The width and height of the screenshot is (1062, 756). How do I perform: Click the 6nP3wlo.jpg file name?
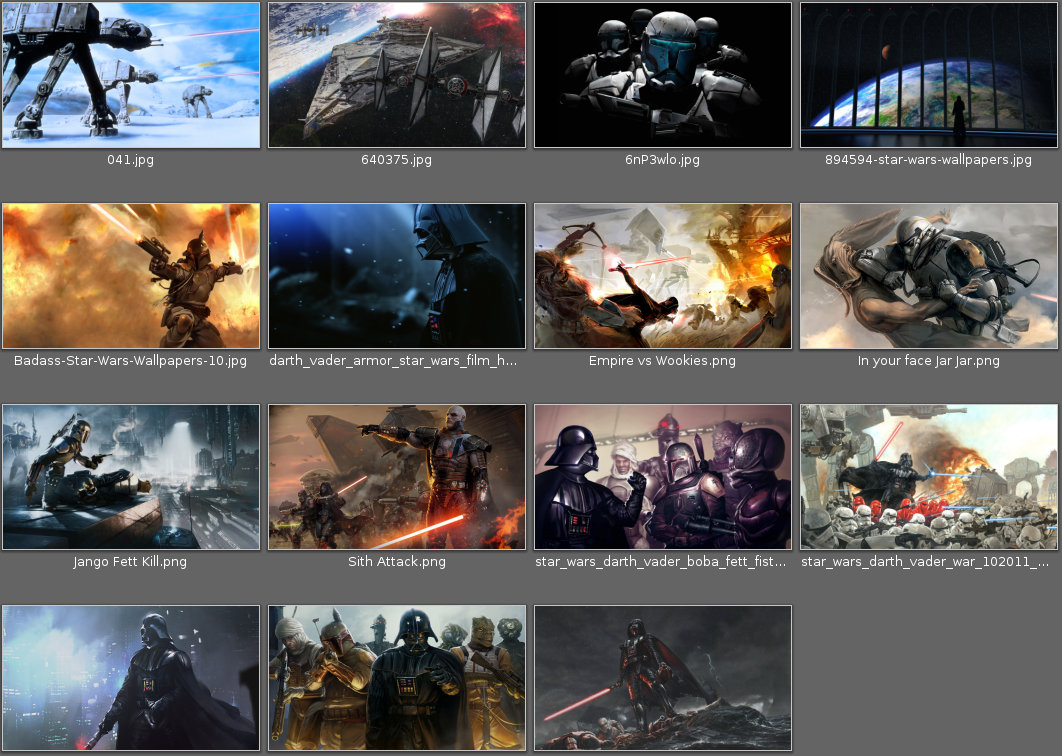click(x=662, y=160)
